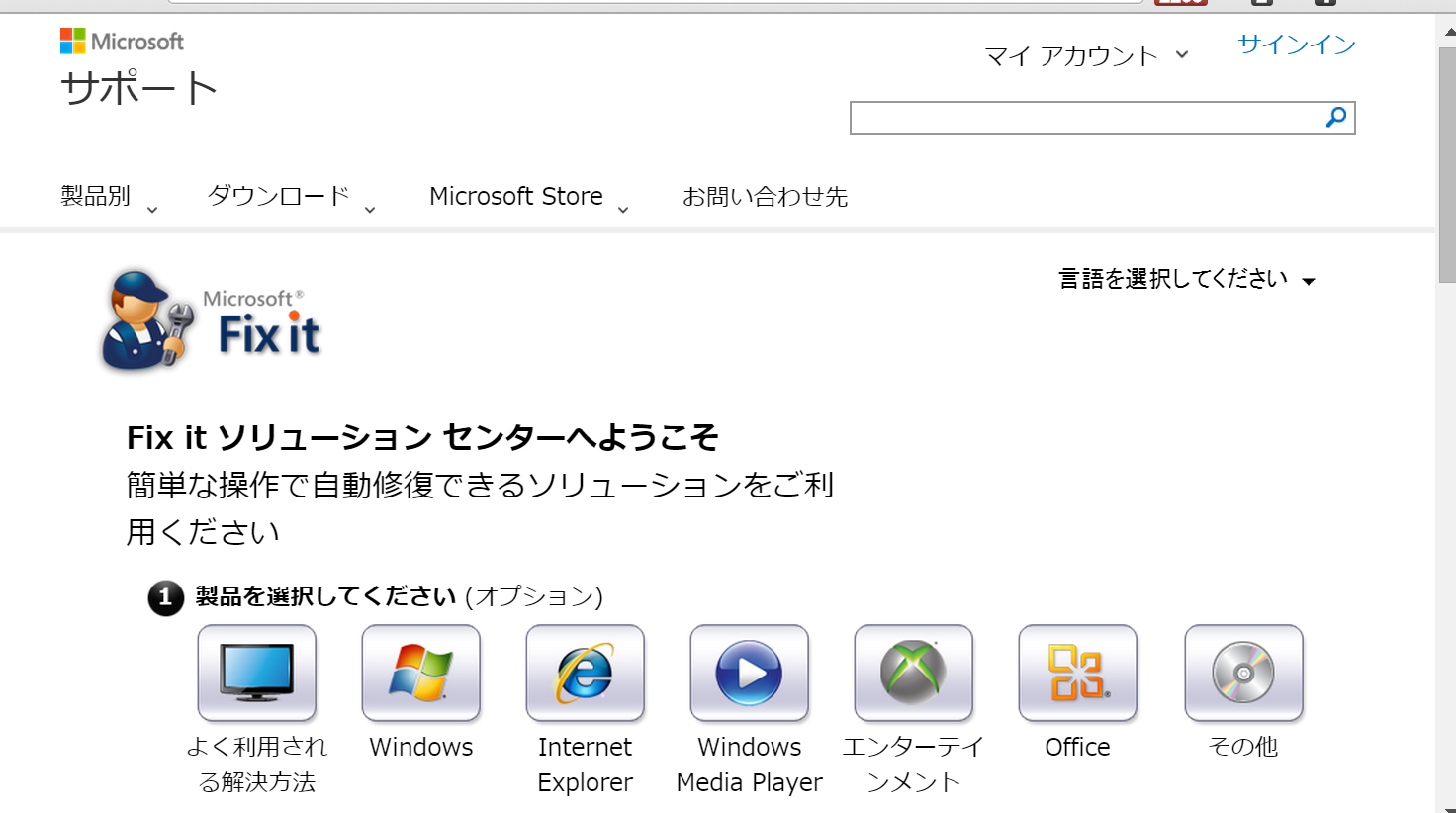The width and height of the screenshot is (1456, 813).
Task: Open the お問い合わせ先 menu item
Action: tap(765, 197)
